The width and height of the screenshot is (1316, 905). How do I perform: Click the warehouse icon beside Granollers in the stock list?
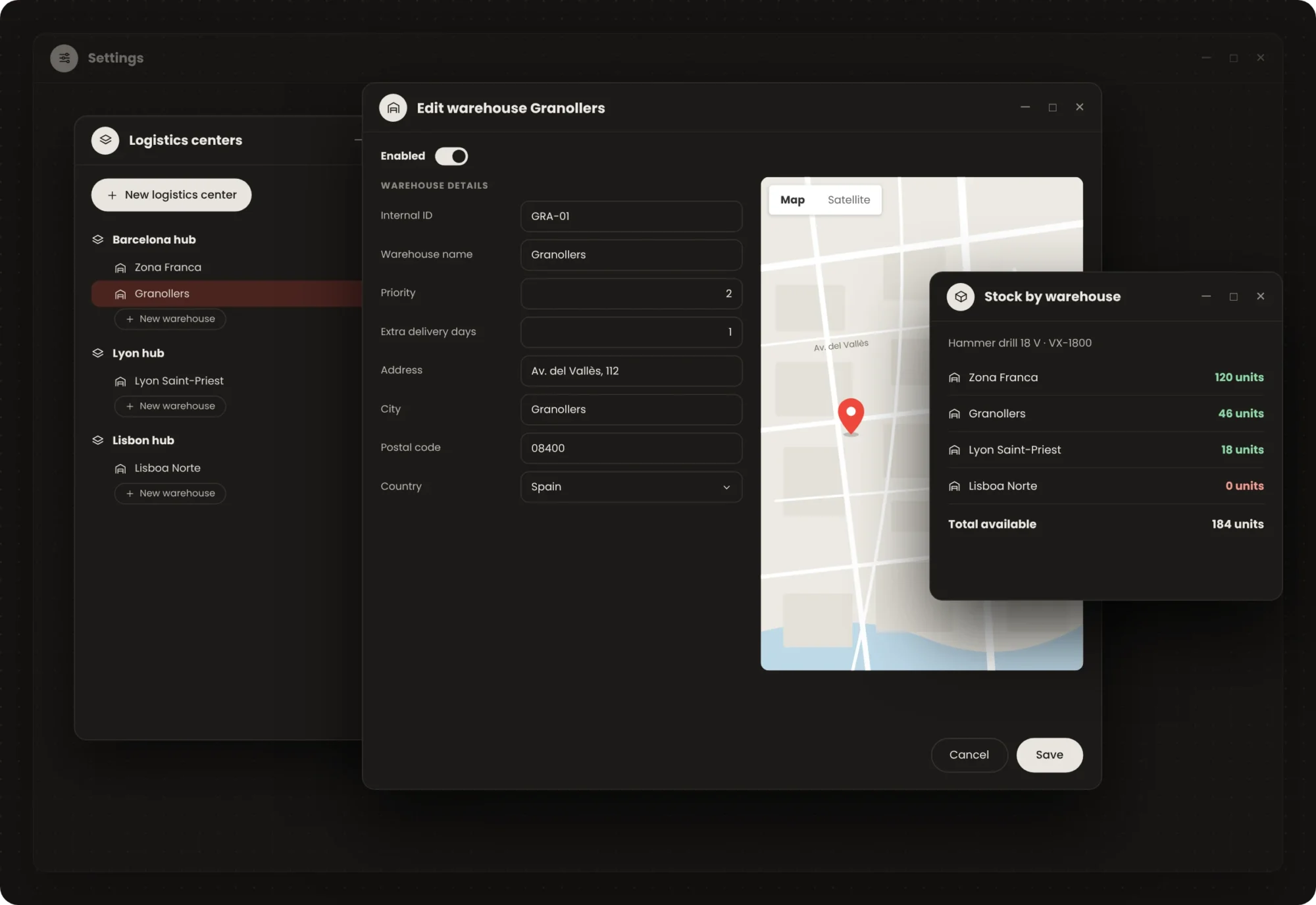954,414
